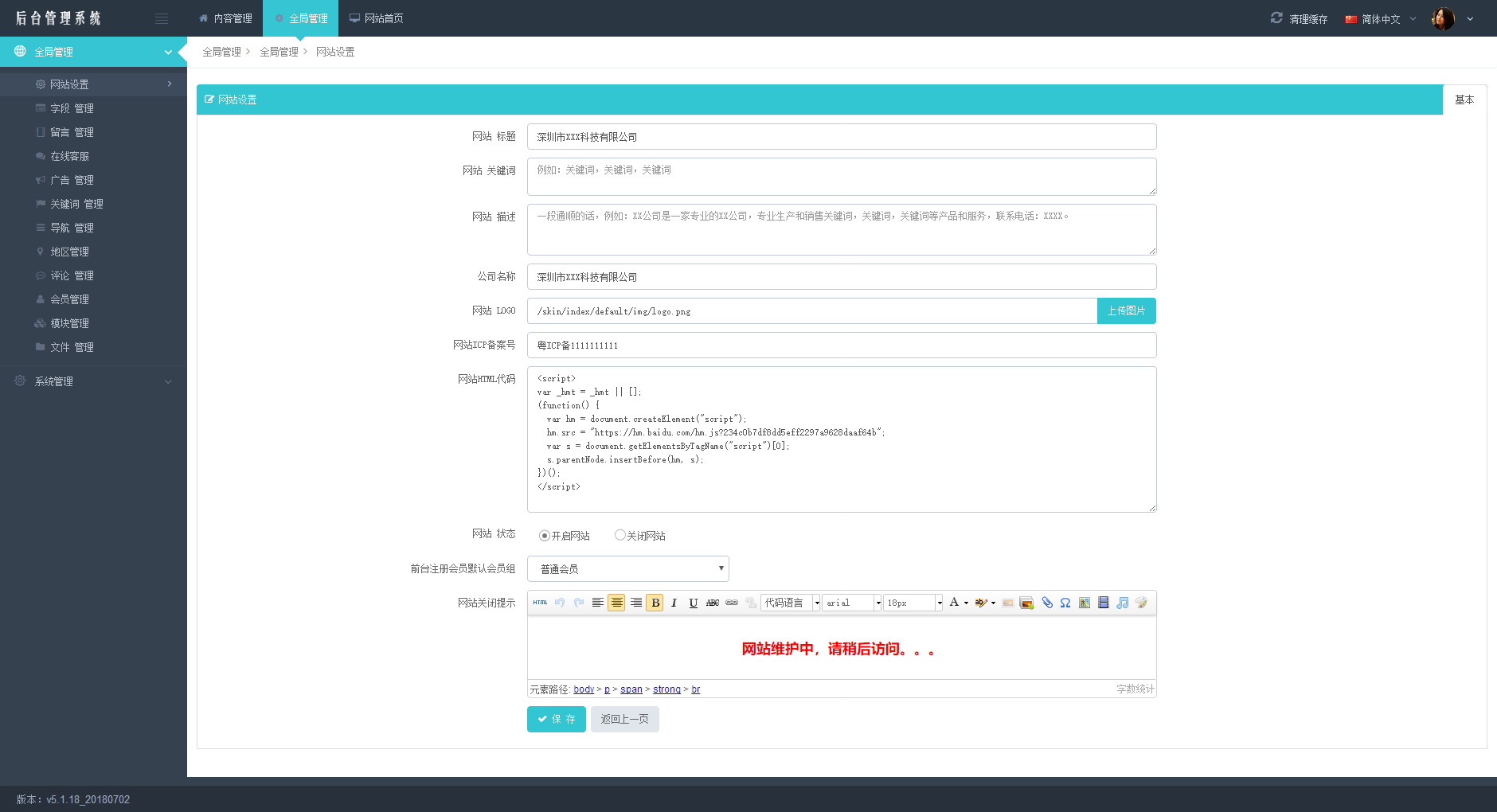1497x812 pixels.
Task: Select the enable website radio button
Action: [545, 536]
